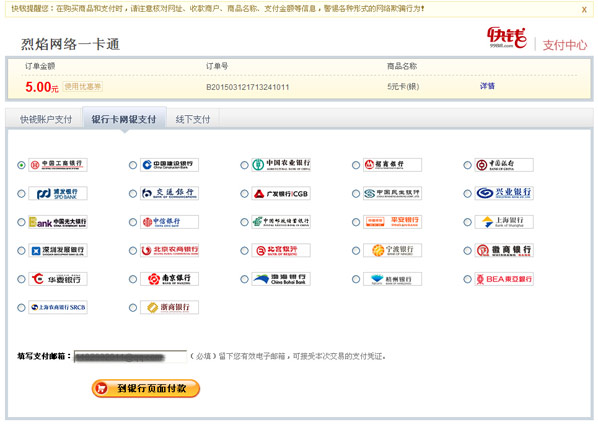Pick the 中国农业银行 logo
This screenshot has width=598, height=427.
(x=281, y=165)
